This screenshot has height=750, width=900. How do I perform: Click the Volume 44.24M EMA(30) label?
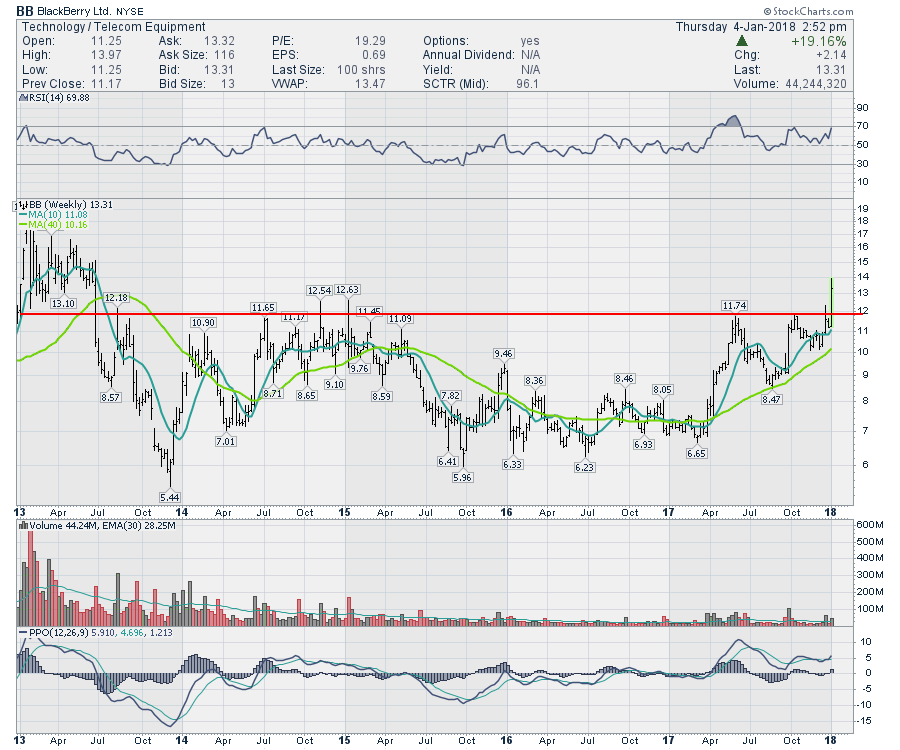tap(91, 525)
